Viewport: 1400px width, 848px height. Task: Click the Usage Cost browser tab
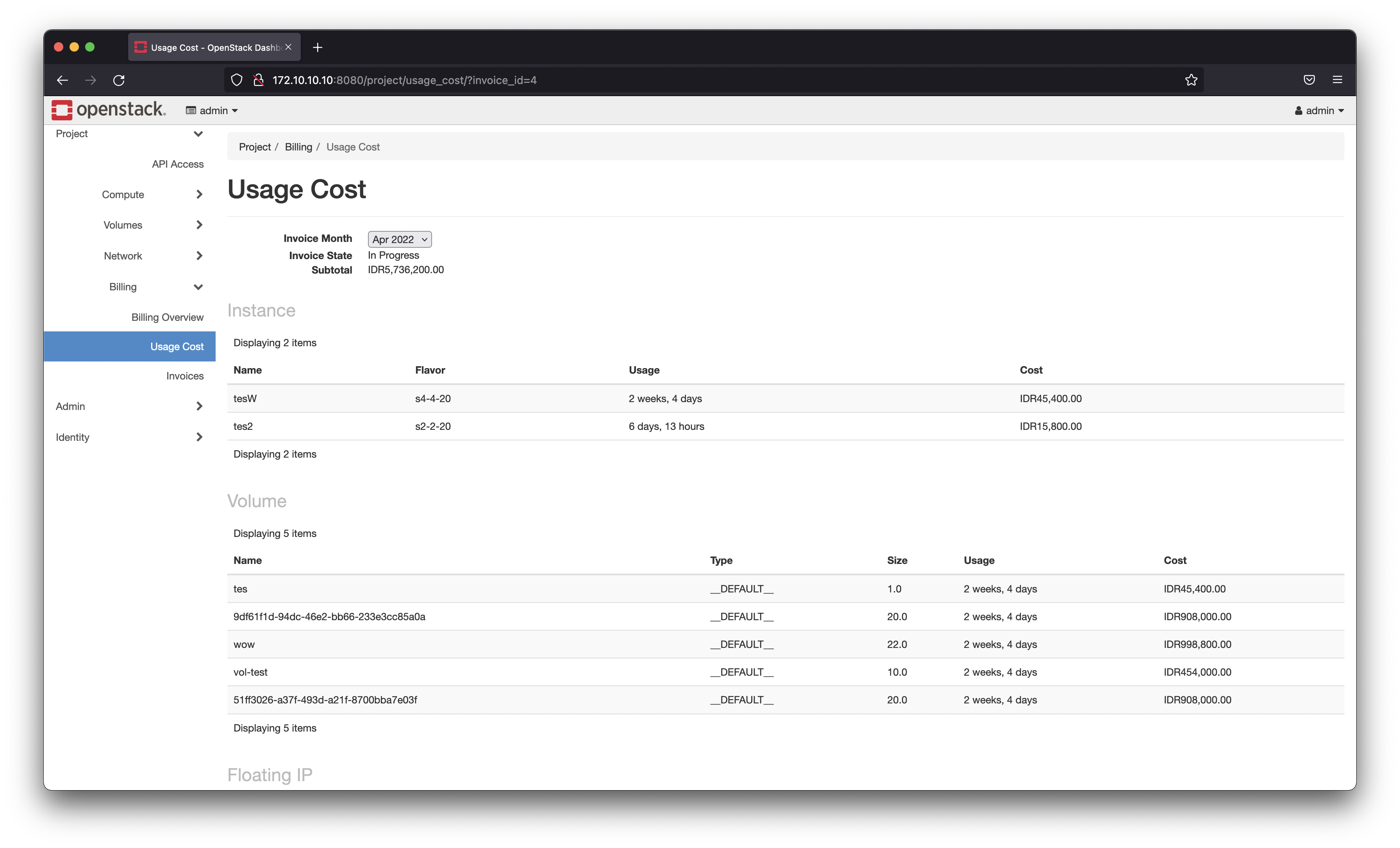pyautogui.click(x=214, y=47)
